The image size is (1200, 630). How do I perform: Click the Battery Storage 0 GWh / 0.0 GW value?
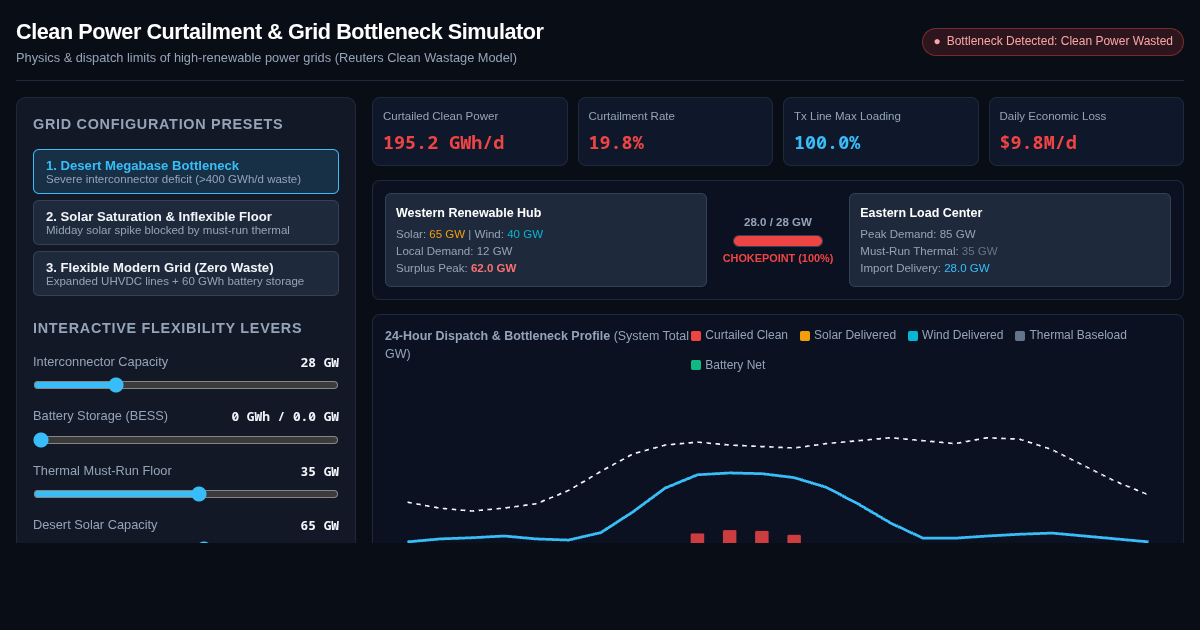pyautogui.click(x=285, y=416)
